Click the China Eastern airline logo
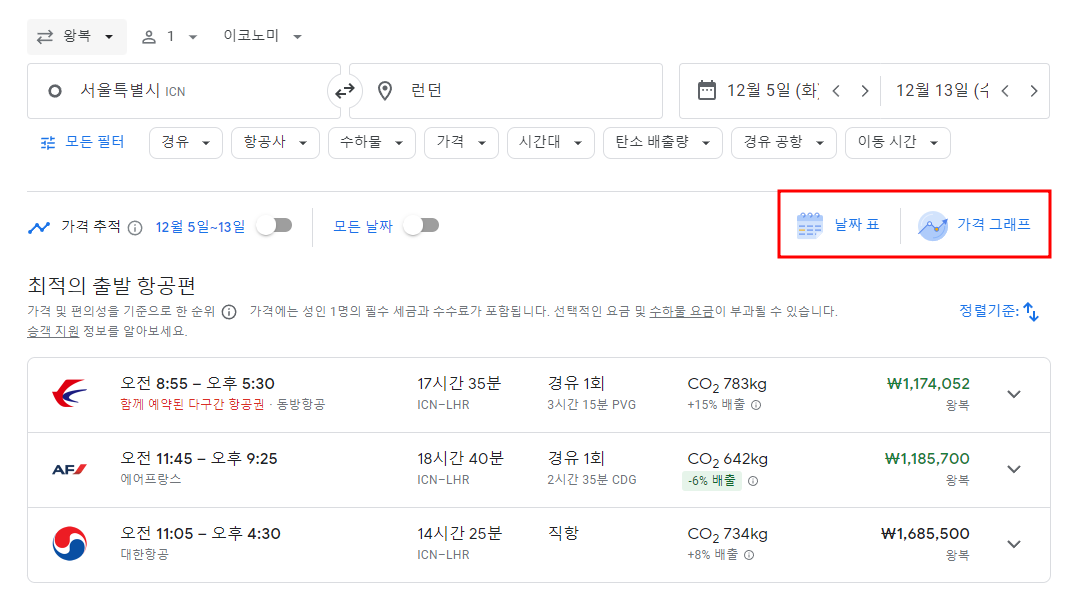This screenshot has width=1073, height=589. coord(66,393)
